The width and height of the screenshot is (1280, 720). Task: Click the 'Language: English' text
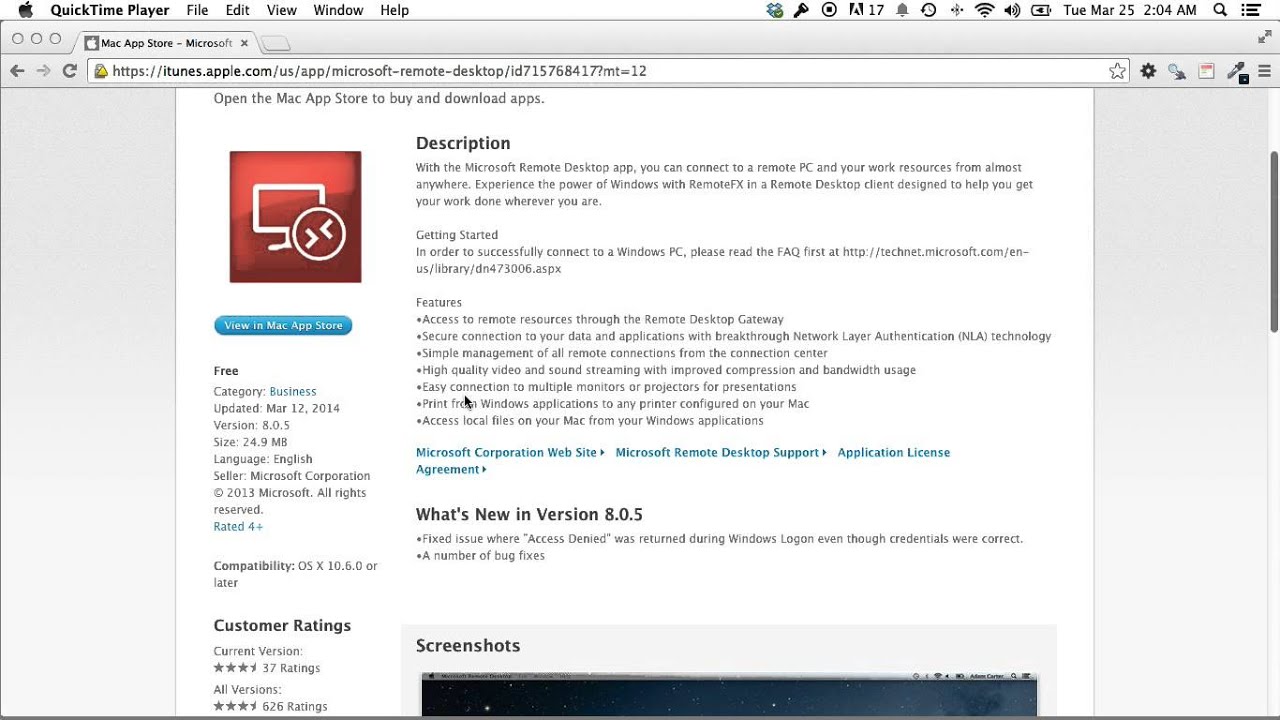pyautogui.click(x=263, y=459)
